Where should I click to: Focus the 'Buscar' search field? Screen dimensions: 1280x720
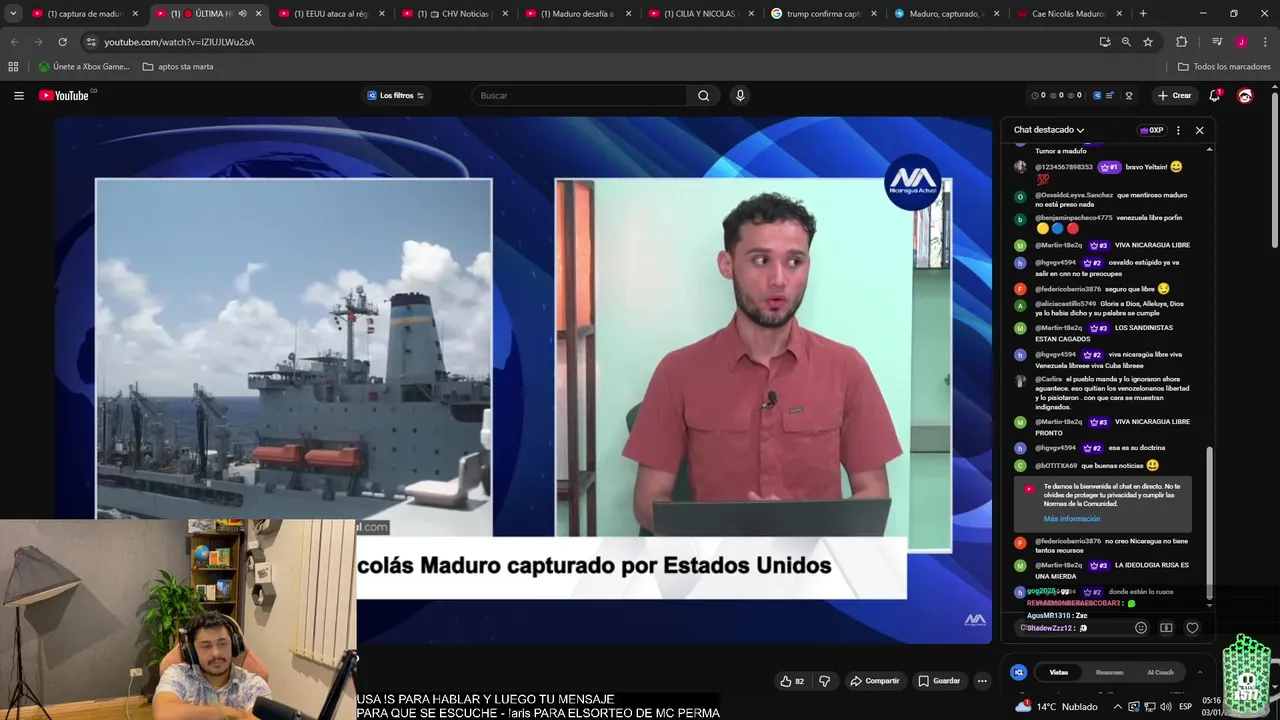pos(580,96)
